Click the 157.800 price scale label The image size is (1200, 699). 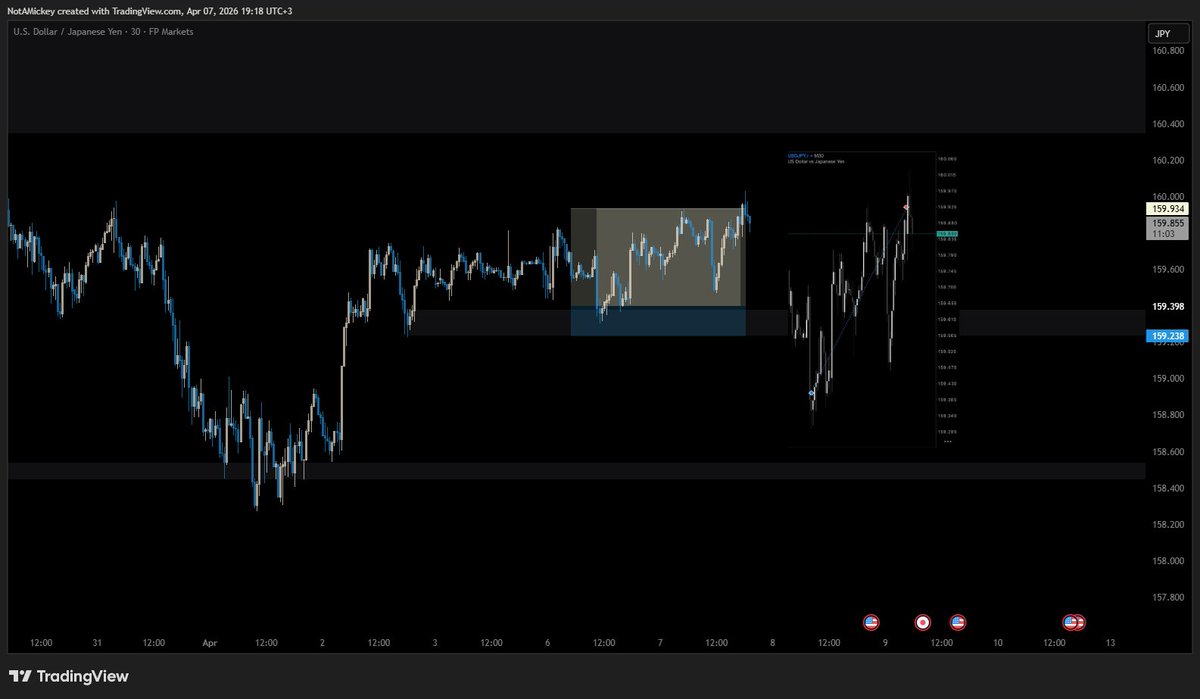point(1169,597)
